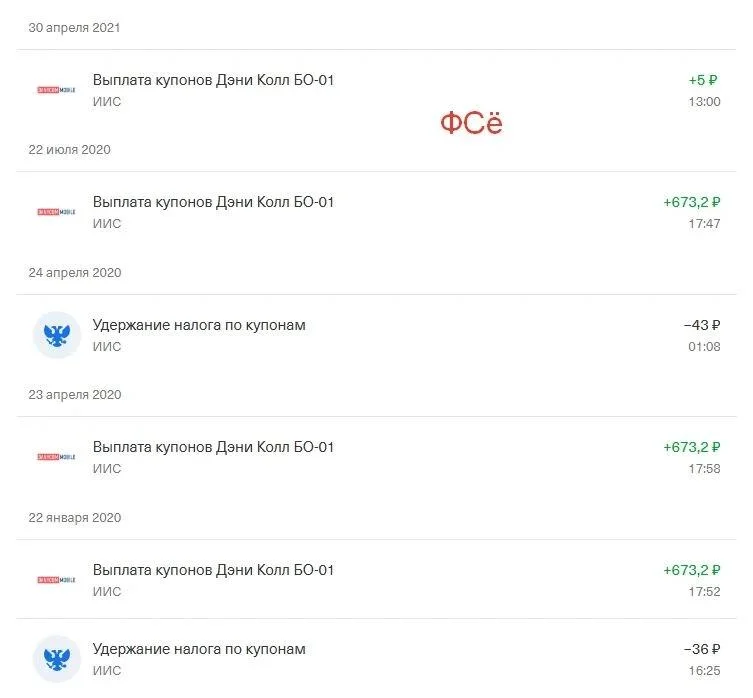The width and height of the screenshot is (753, 698).
Task: Open coupon payout received at 17:52
Action: pos(376,579)
